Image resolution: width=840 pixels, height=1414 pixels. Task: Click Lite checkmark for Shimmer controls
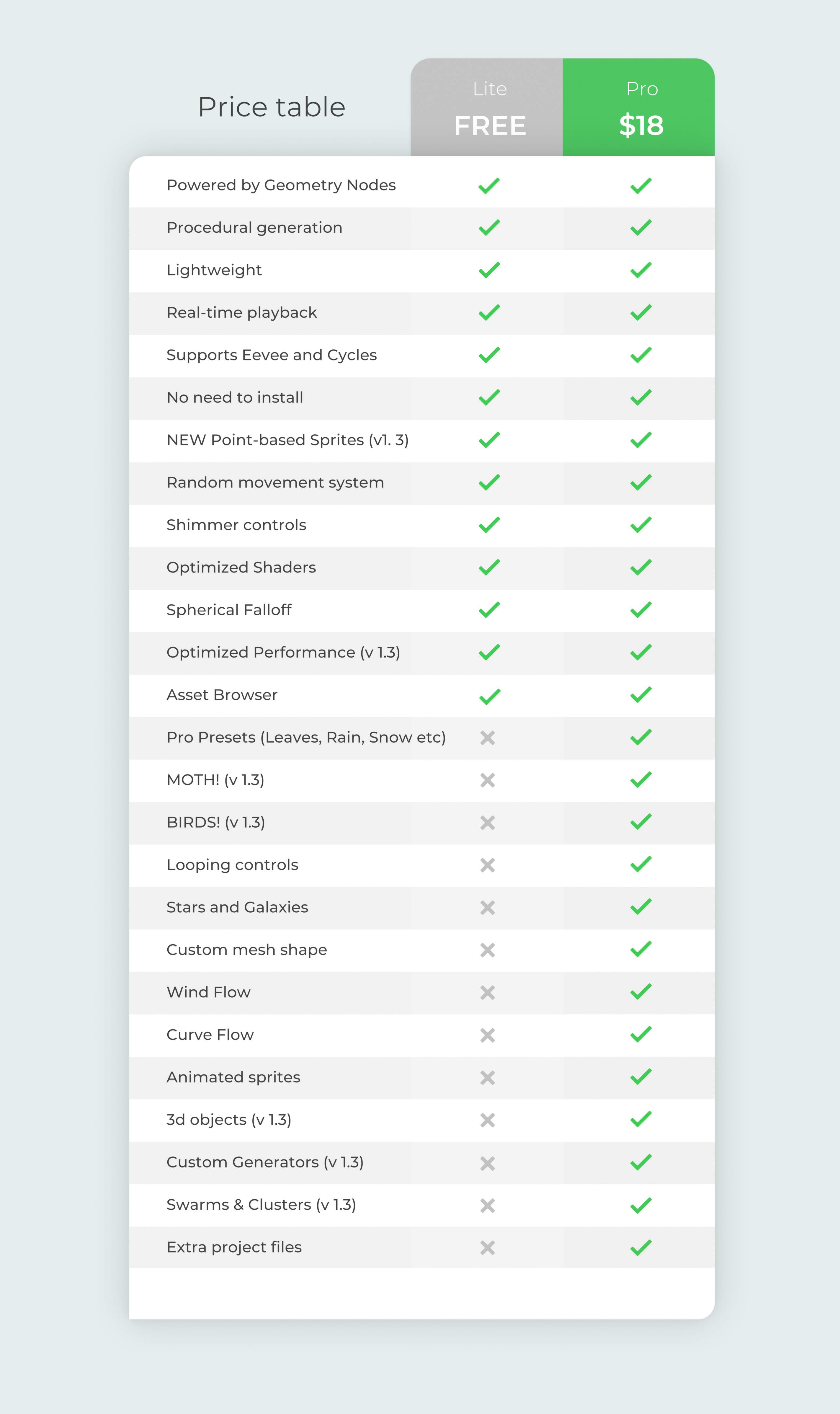coord(489,525)
